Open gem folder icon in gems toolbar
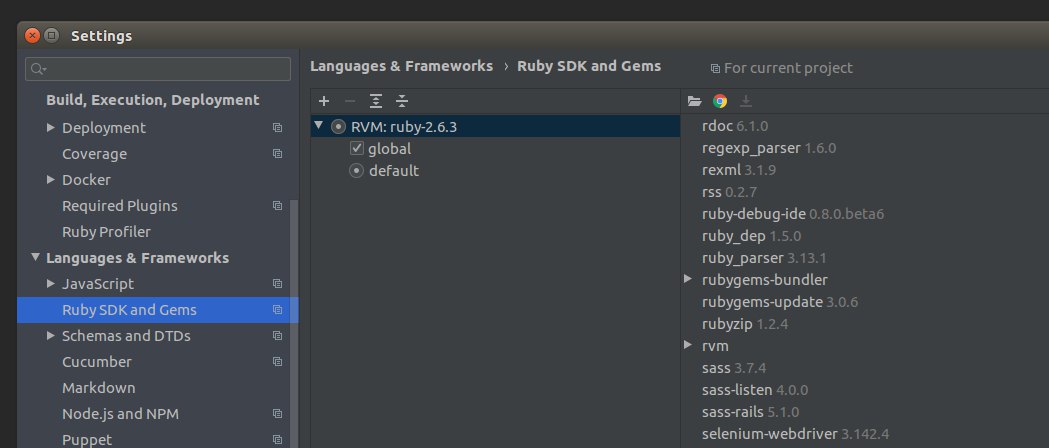Screen dimensions: 1049x448 [694, 101]
